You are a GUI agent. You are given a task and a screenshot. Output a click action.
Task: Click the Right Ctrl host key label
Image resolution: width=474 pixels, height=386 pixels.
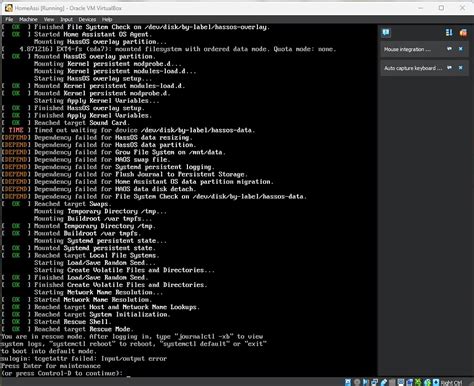pos(451,383)
